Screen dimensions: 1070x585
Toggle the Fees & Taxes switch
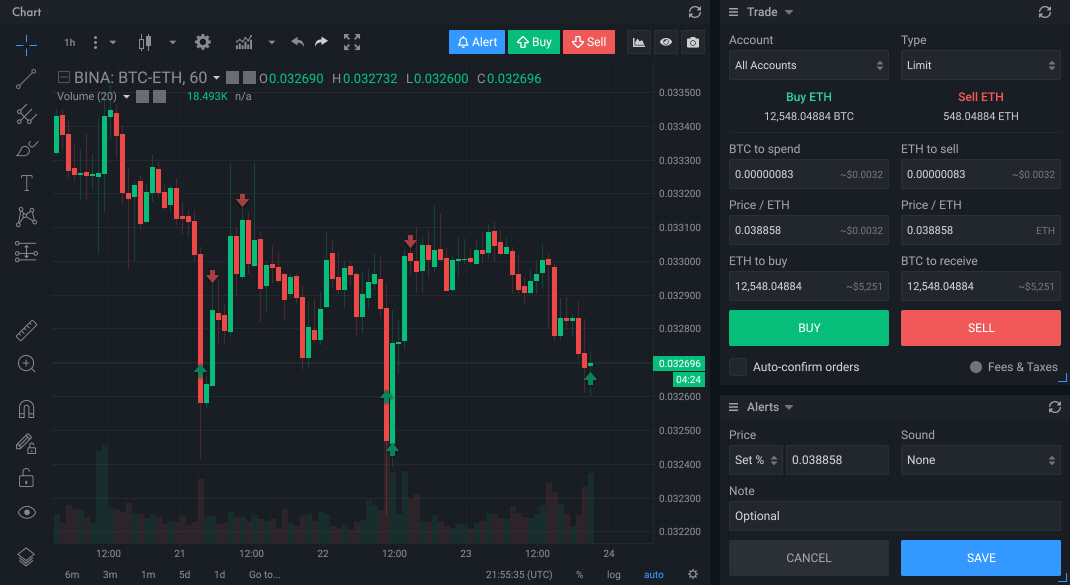coord(974,366)
